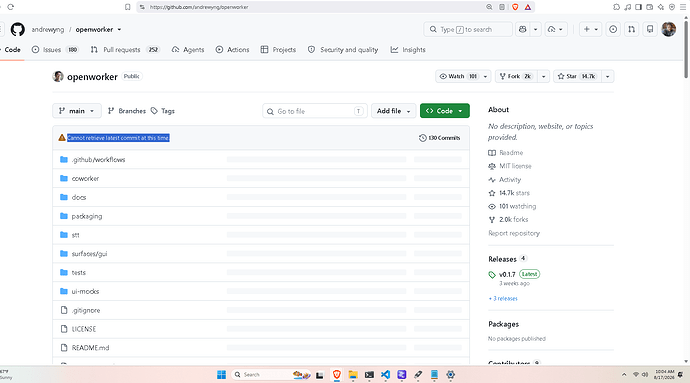Open the ui-mocks folder

pyautogui.click(x=85, y=291)
